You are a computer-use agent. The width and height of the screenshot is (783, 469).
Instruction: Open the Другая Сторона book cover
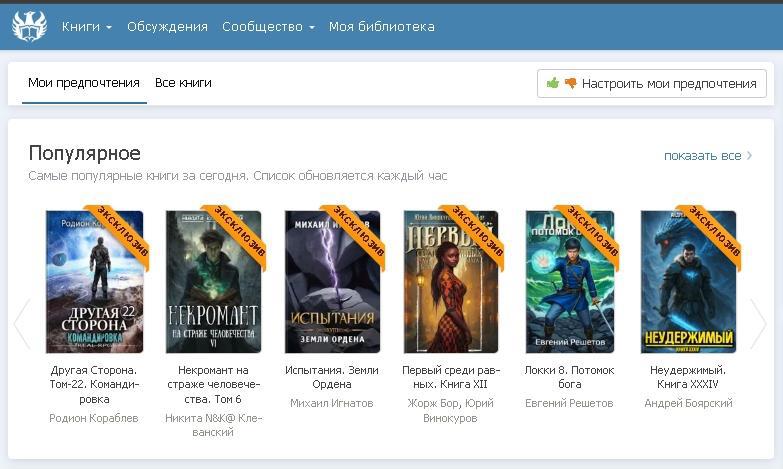pyautogui.click(x=95, y=282)
